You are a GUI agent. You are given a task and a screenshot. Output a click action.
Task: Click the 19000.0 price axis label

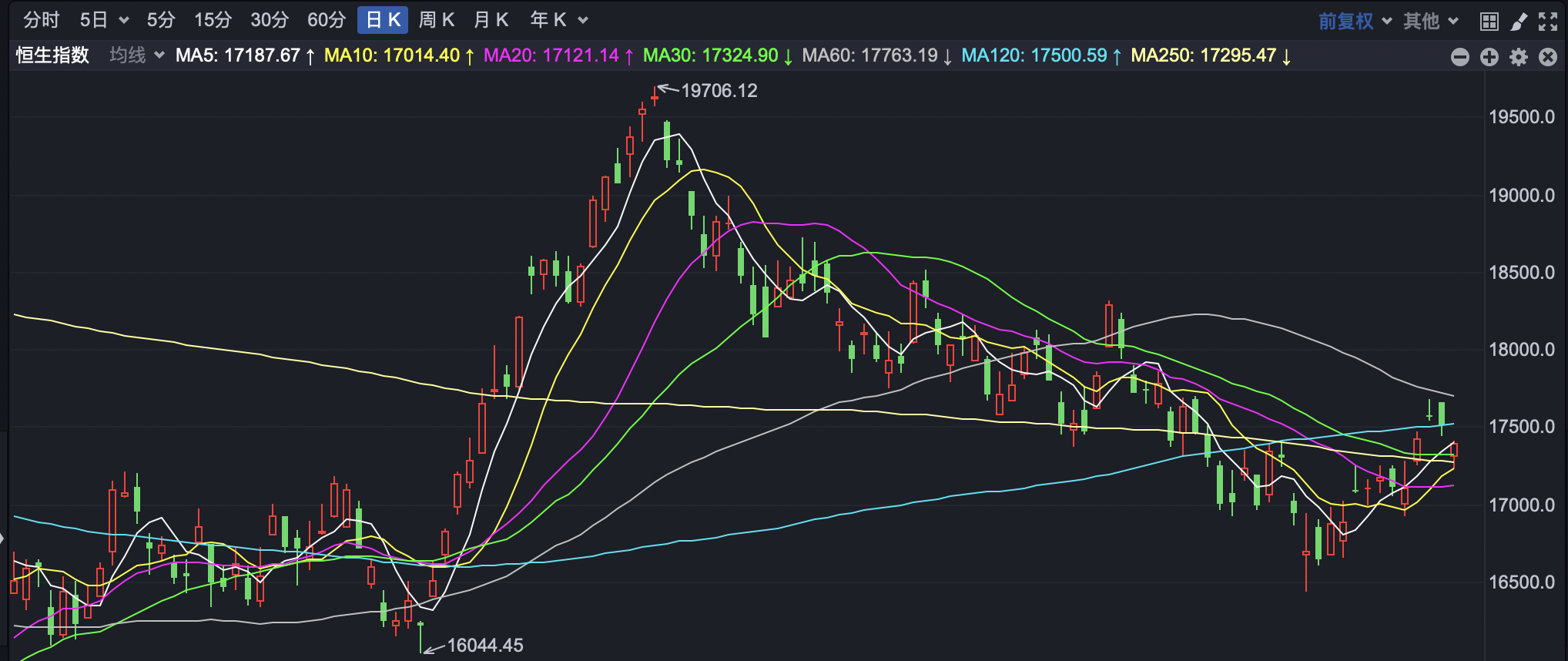[x=1522, y=195]
